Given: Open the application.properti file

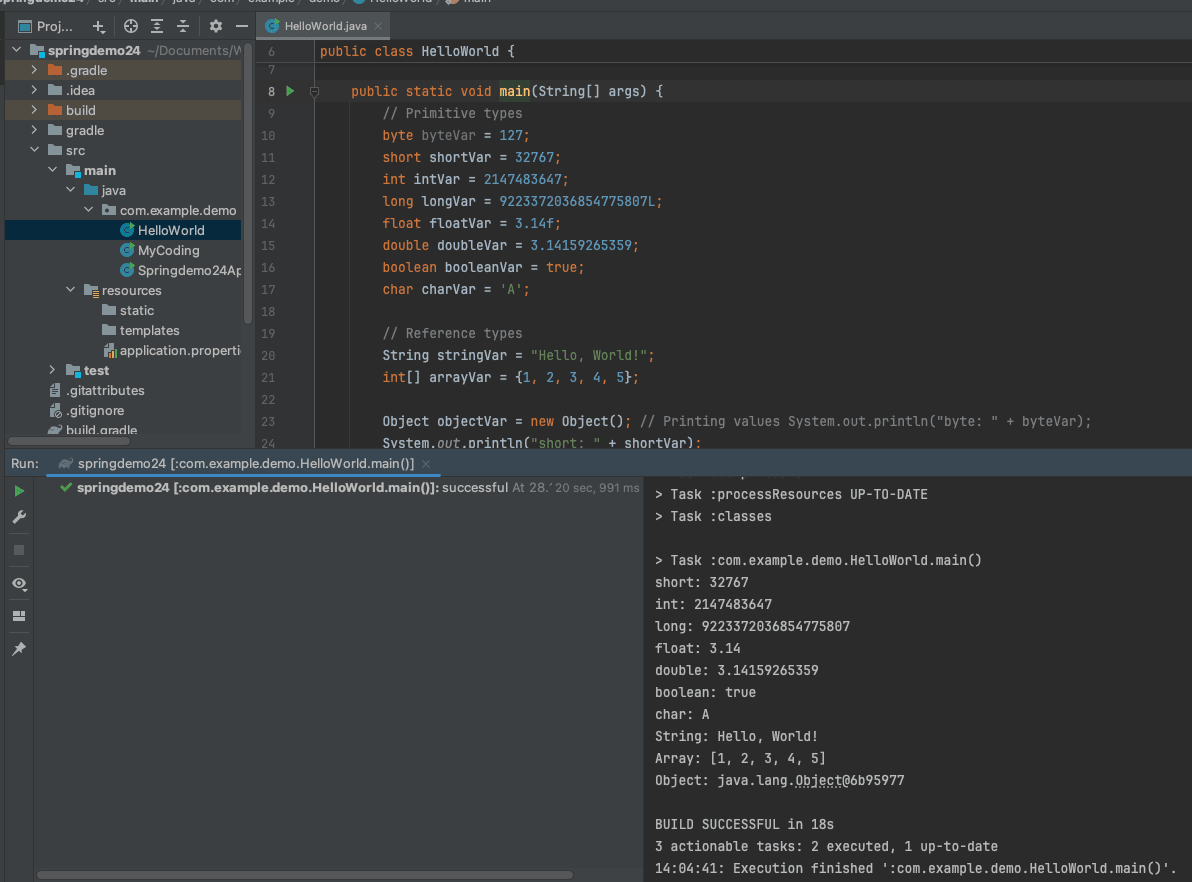Looking at the screenshot, I should tap(173, 351).
